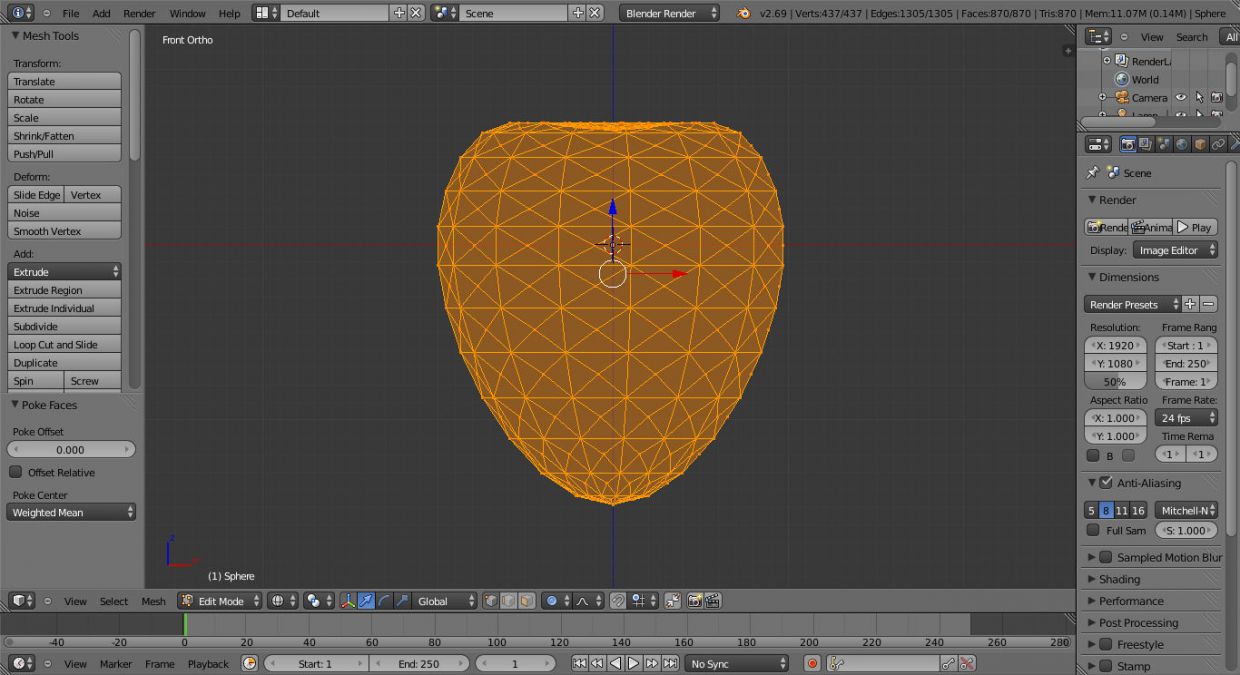The image size is (1240, 675).
Task: Pin the Scene properties context
Action: click(1093, 173)
